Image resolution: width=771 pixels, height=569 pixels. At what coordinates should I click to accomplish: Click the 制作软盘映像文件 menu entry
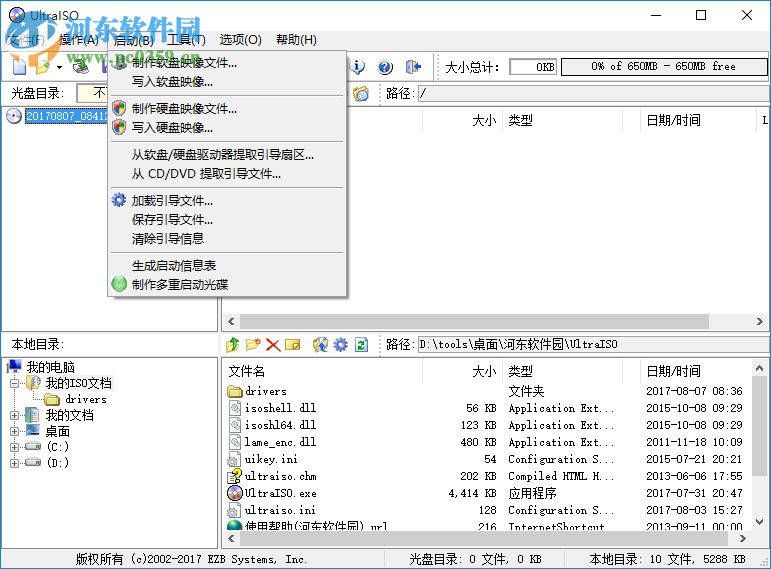coord(227,63)
